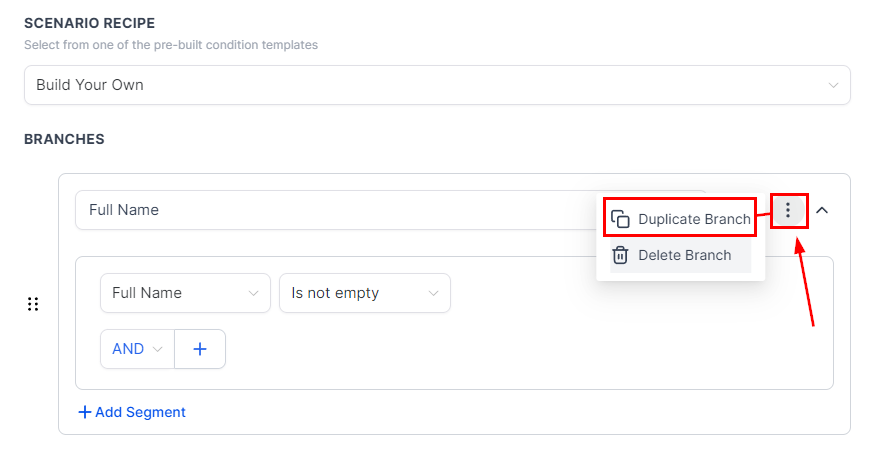Screen dimensions: 873x450
Task: Click the Full Name branch name field
Action: (x=334, y=210)
